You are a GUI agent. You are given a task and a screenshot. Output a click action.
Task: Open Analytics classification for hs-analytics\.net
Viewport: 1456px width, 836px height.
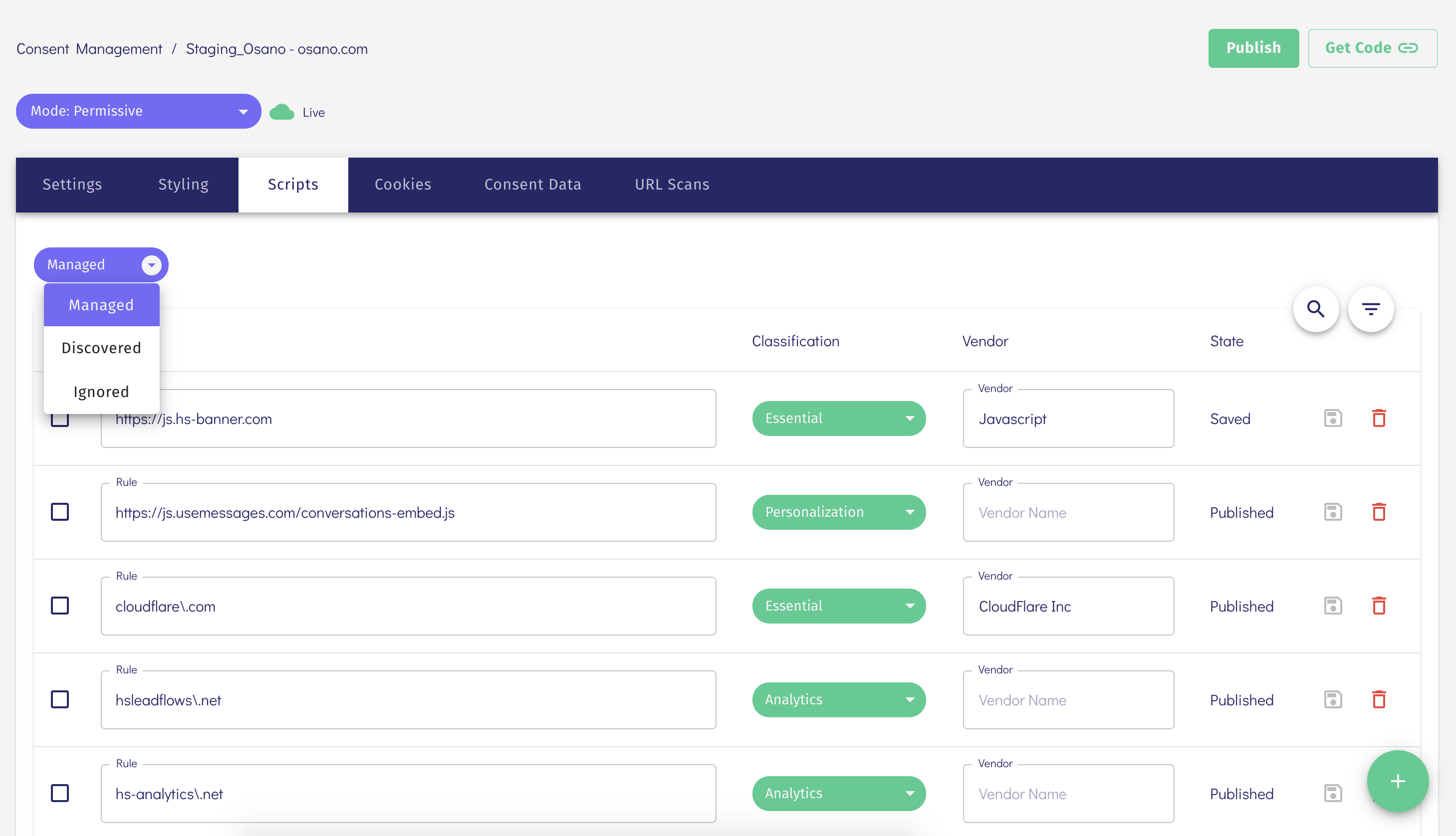(x=839, y=793)
